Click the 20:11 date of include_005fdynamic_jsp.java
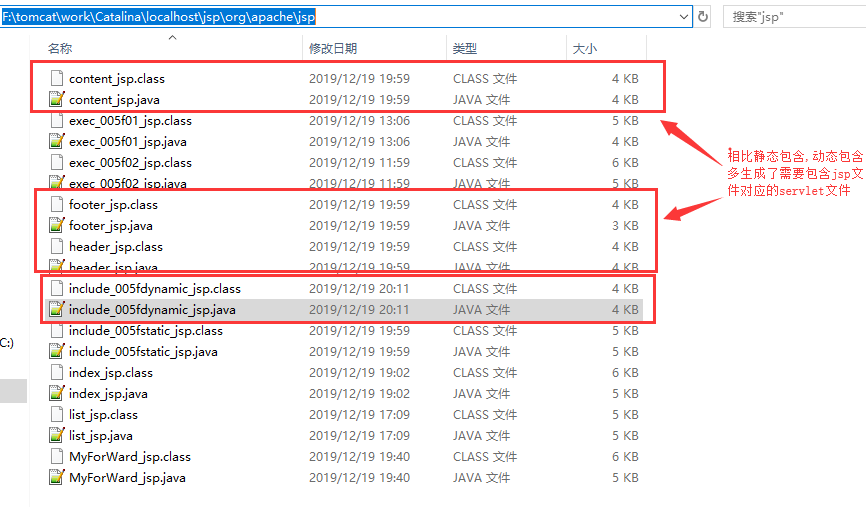The height and width of the screenshot is (507, 866). [359, 310]
